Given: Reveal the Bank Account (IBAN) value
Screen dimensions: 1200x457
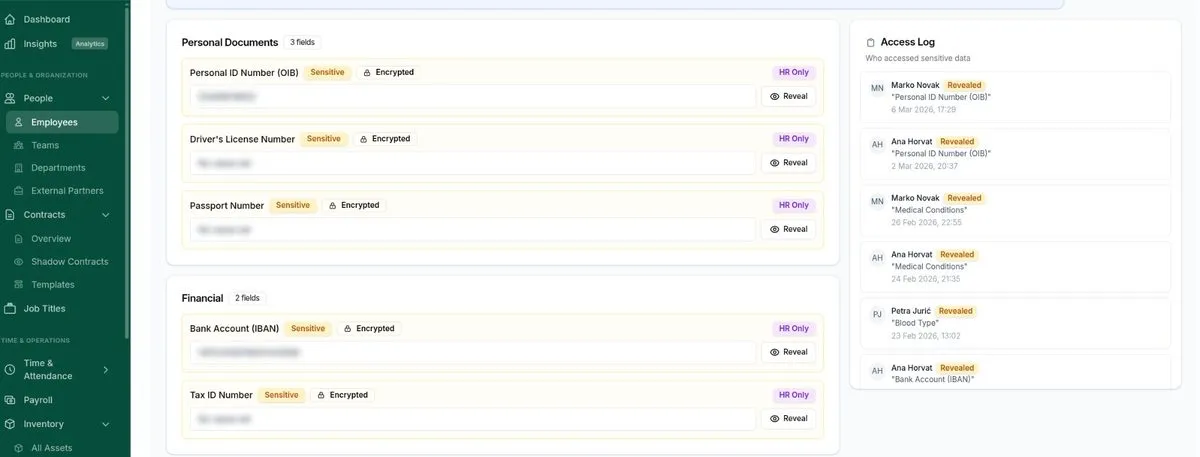Looking at the screenshot, I should tap(788, 352).
